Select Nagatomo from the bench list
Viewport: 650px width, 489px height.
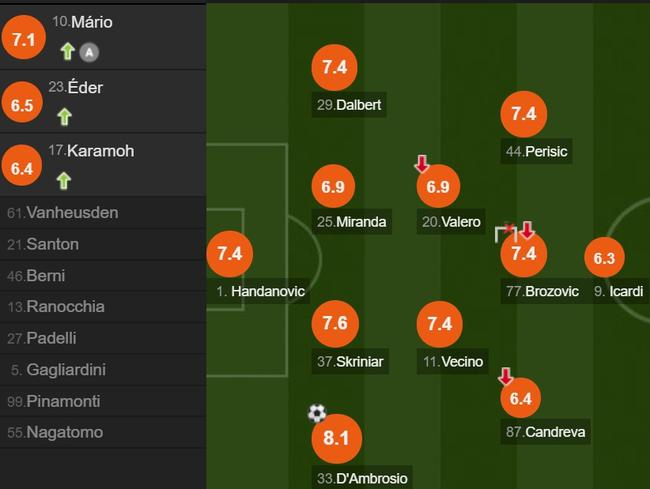coord(65,433)
